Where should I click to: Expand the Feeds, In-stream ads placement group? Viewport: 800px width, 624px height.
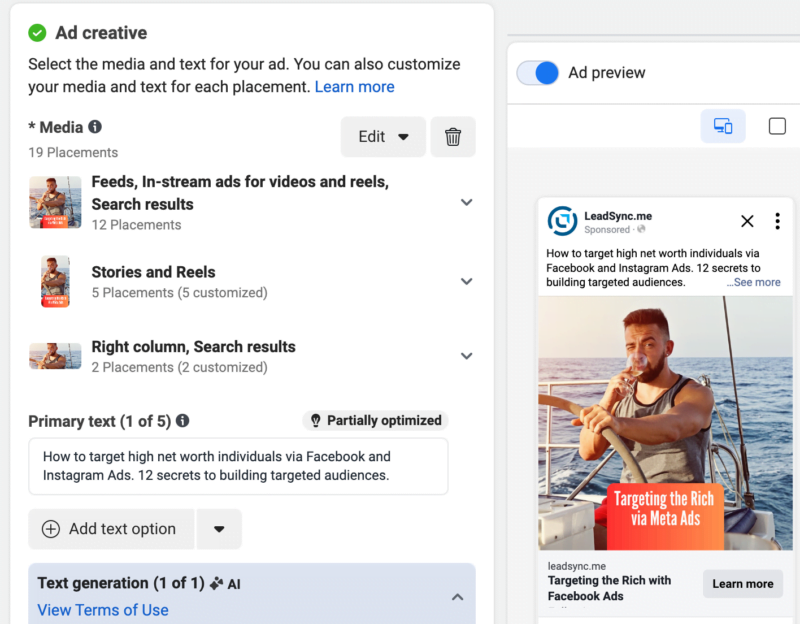point(466,202)
